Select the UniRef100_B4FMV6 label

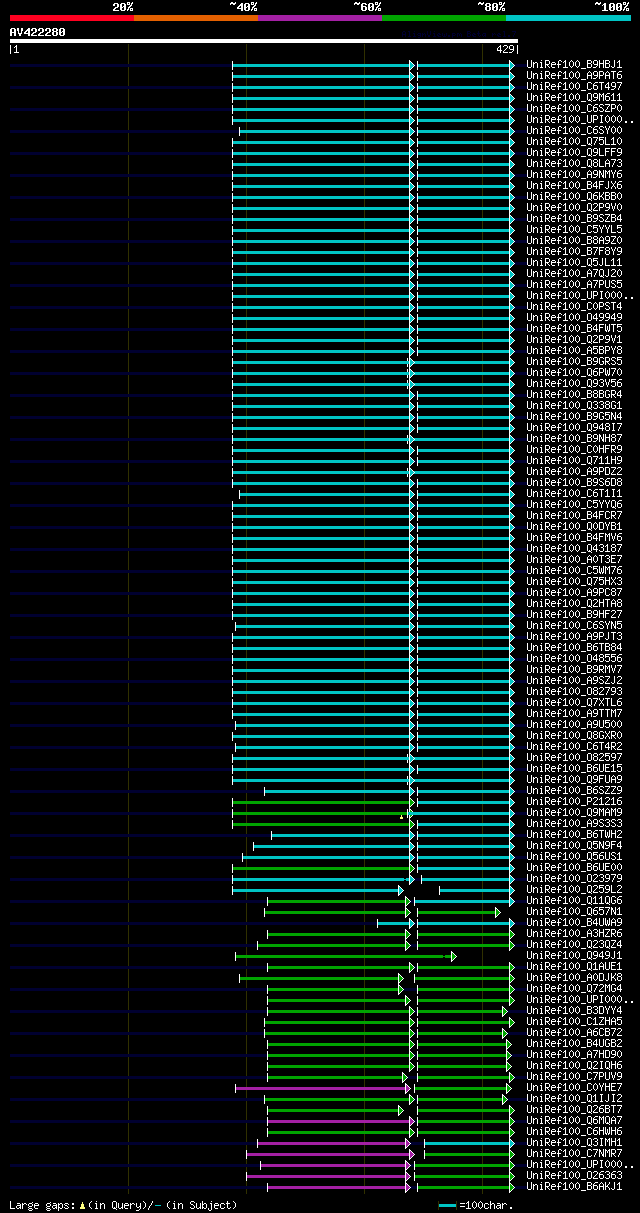point(574,537)
